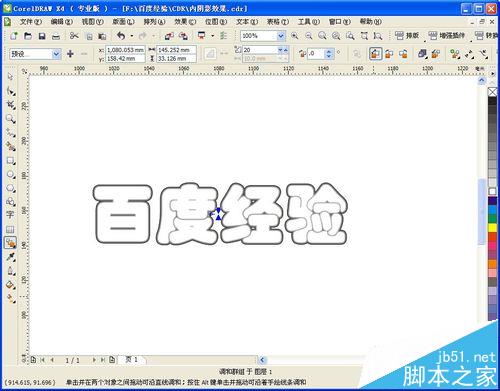500x391 pixels.
Task: Select the Polygon tool
Action: tap(10, 188)
